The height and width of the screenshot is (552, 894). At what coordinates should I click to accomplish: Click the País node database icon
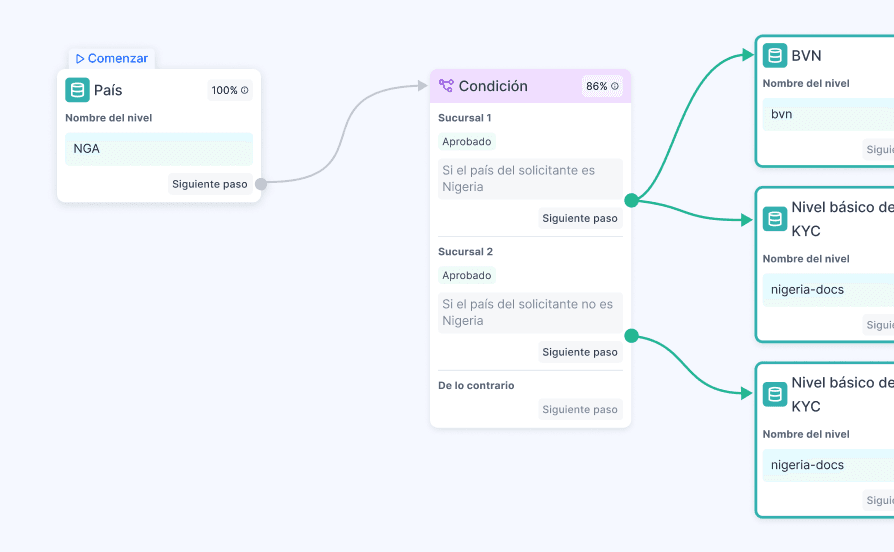click(x=77, y=90)
